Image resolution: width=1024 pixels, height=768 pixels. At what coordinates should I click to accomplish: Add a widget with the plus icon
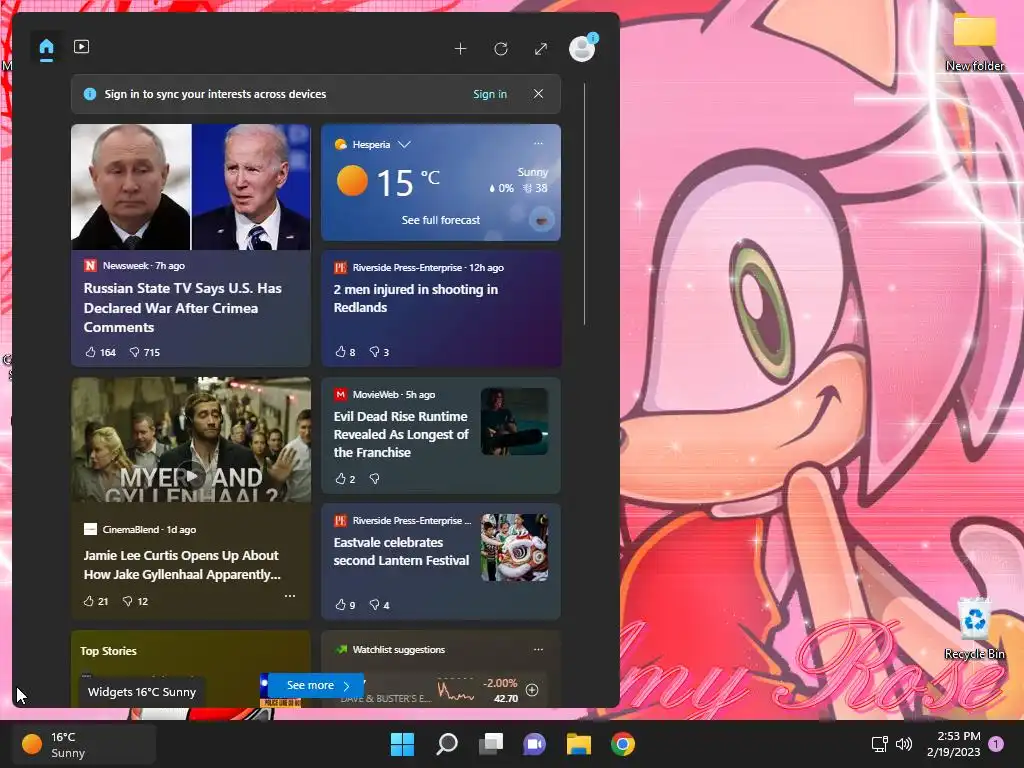(x=460, y=49)
